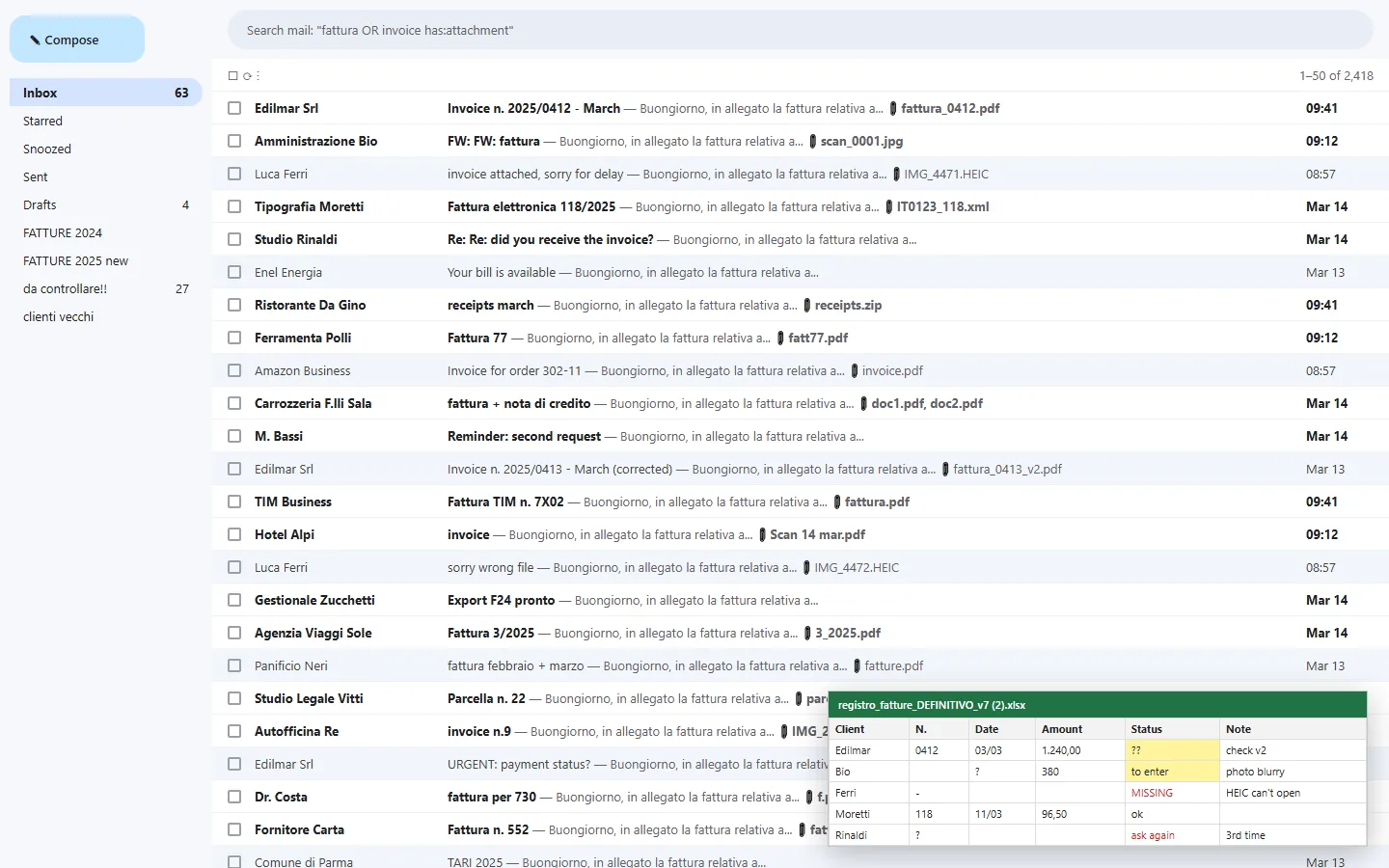The height and width of the screenshot is (868, 1389).
Task: Check the Enel Energia email
Action: 234,272
